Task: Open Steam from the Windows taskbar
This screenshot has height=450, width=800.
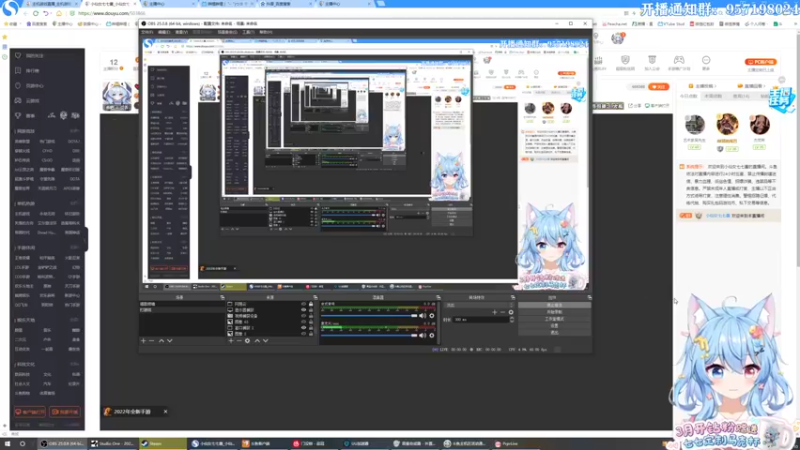Action: click(162, 444)
